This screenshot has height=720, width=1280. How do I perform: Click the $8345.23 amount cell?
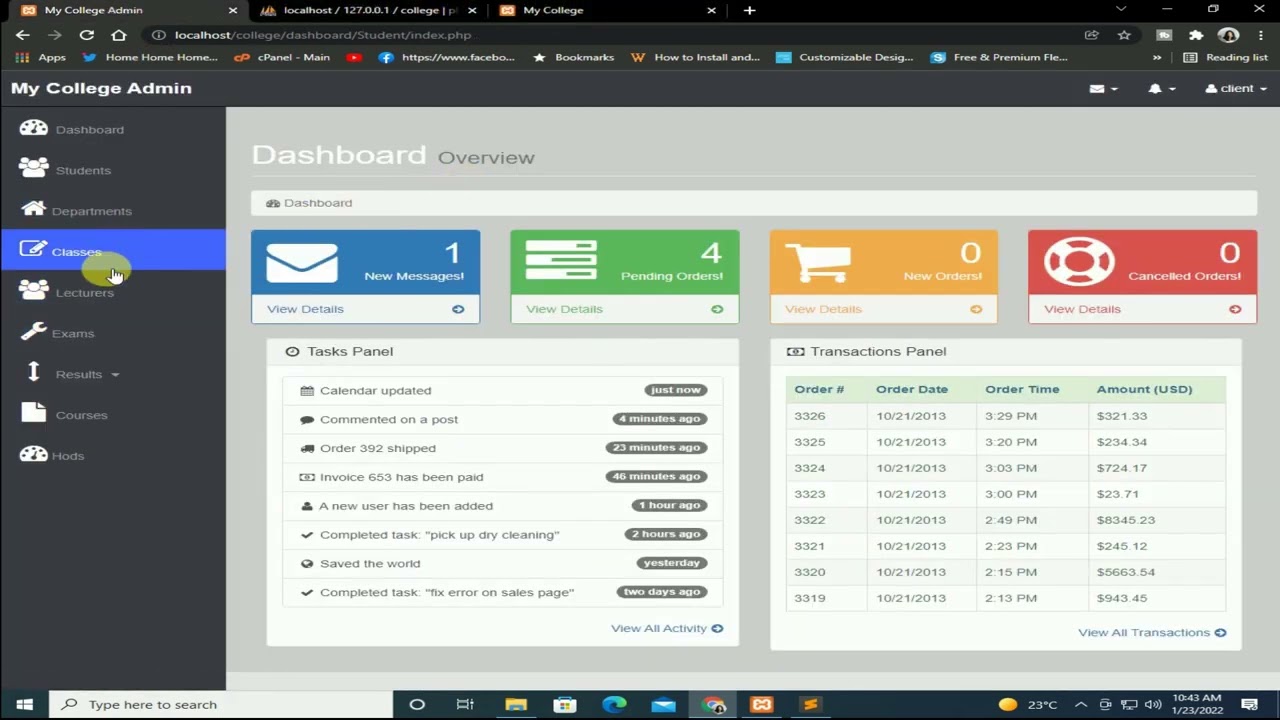(1156, 520)
